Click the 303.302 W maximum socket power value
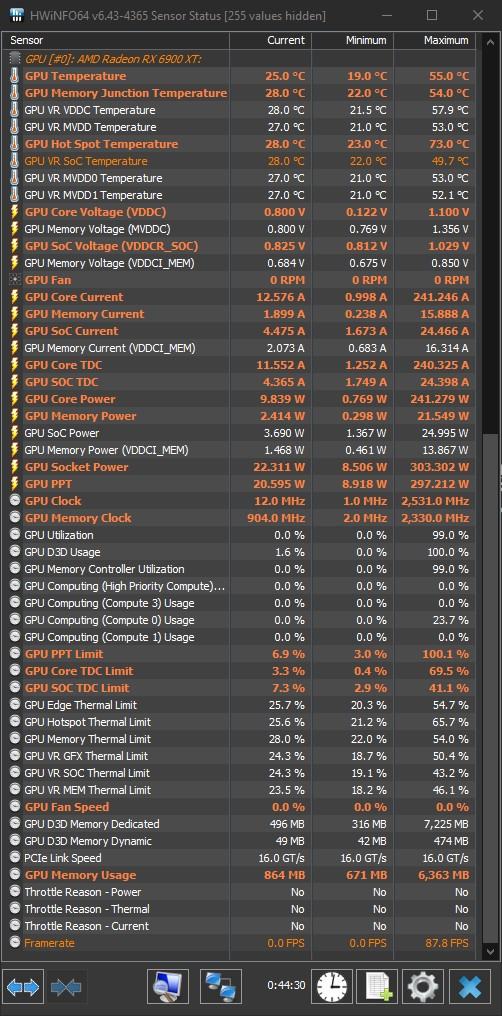Image resolution: width=502 pixels, height=1016 pixels. 440,467
